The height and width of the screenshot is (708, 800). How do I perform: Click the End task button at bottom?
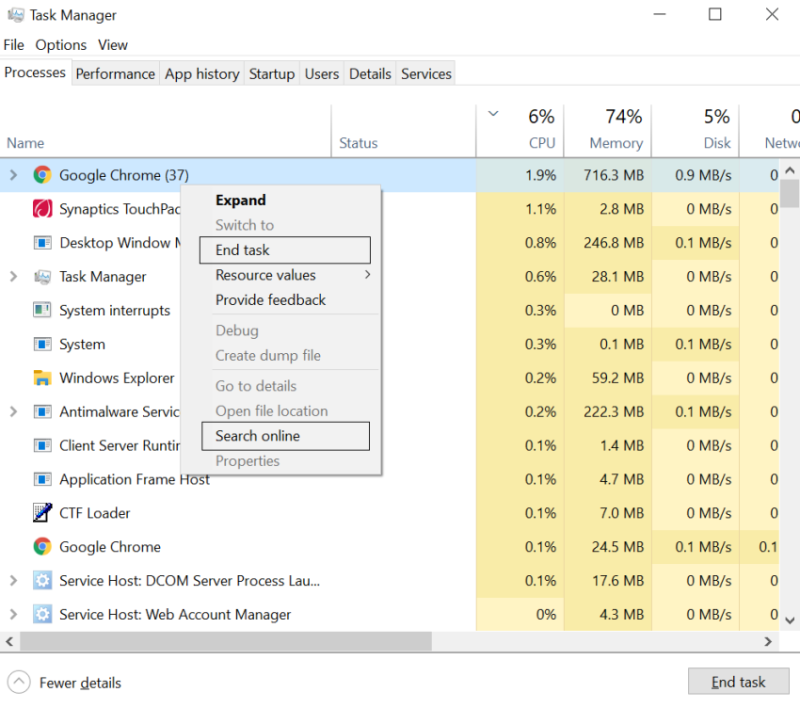tap(738, 682)
